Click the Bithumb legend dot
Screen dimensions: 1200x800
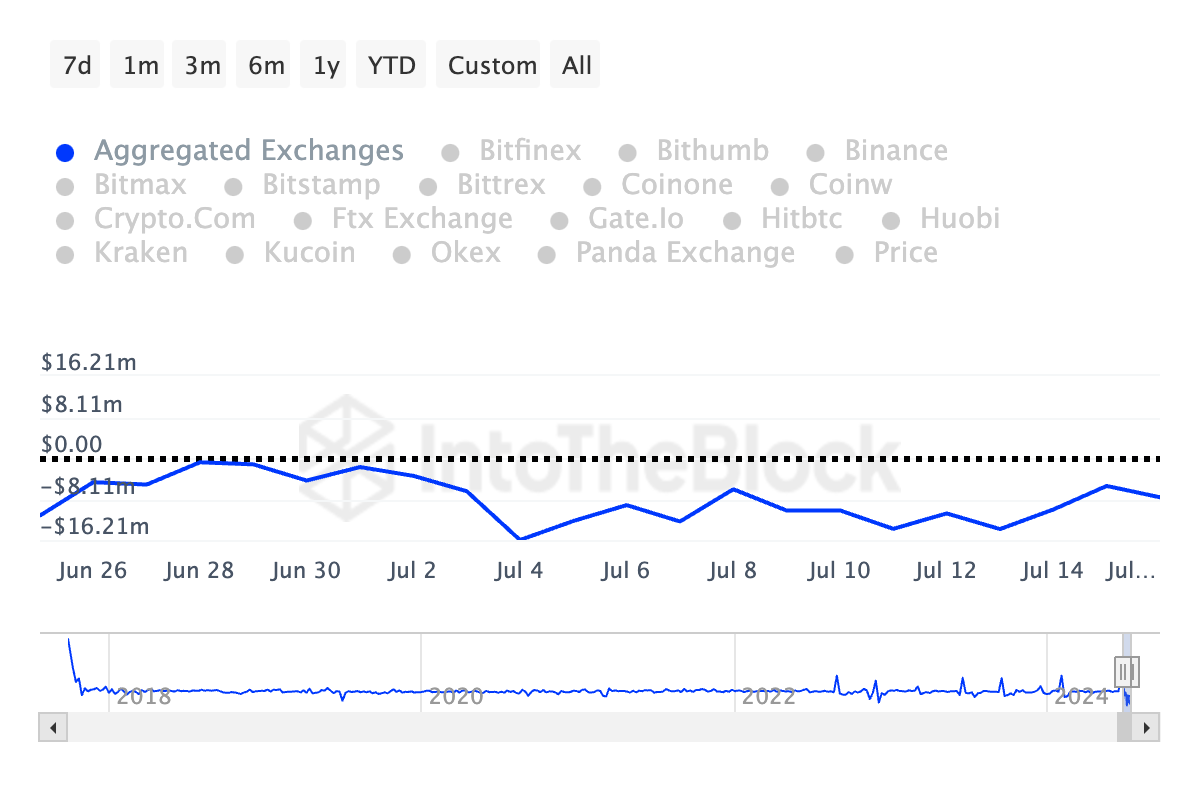[628, 153]
